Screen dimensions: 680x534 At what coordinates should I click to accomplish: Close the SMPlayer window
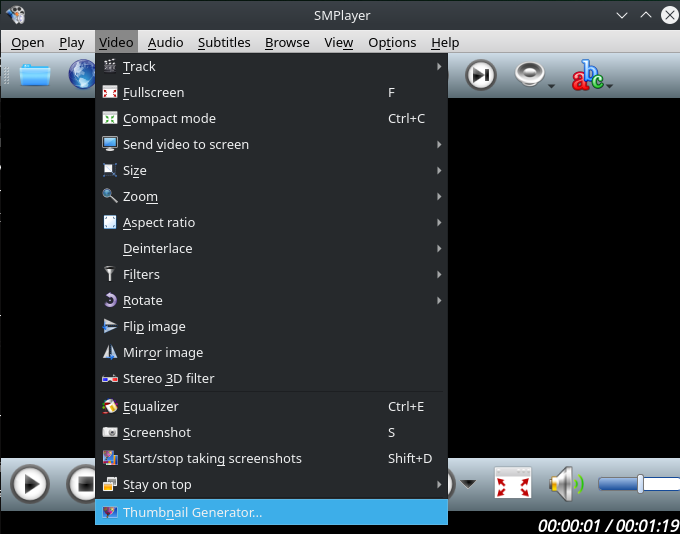(670, 15)
